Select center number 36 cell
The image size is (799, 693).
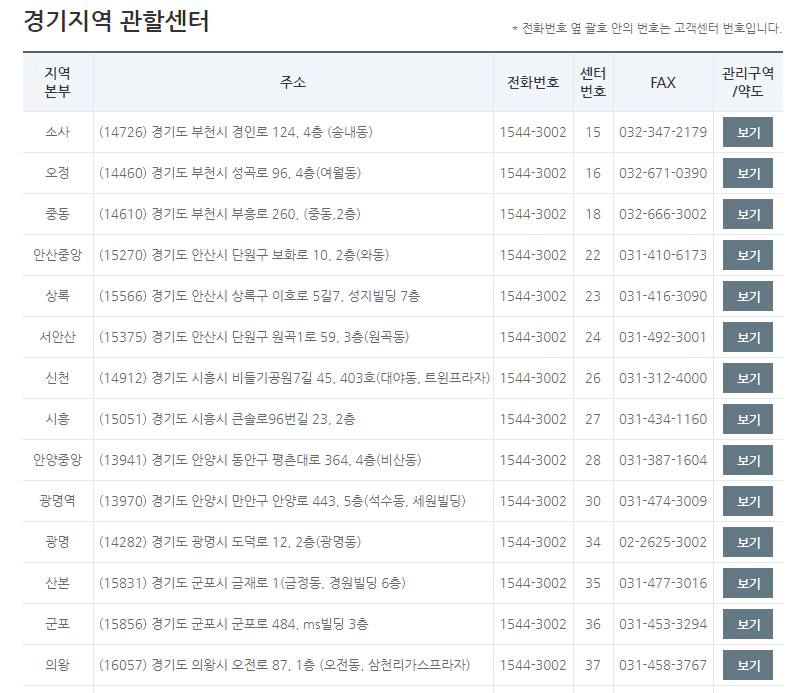[593, 624]
